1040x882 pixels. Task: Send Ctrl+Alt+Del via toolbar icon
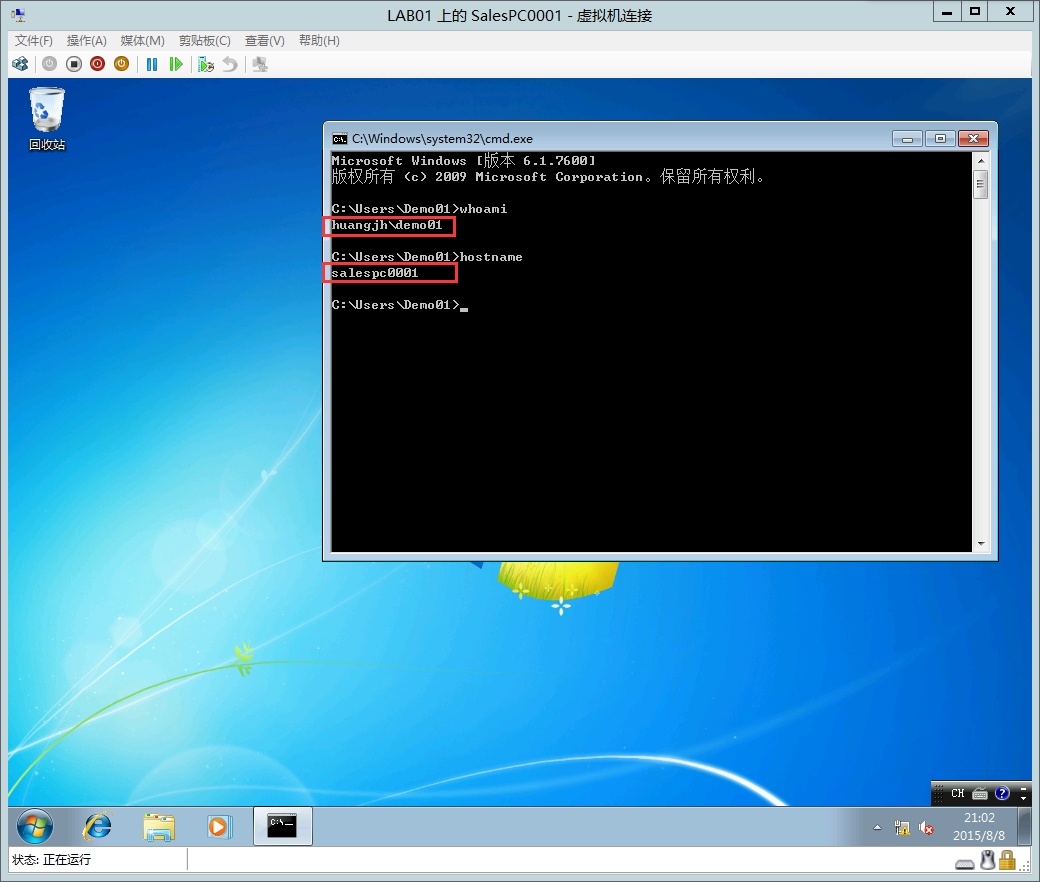click(x=21, y=64)
